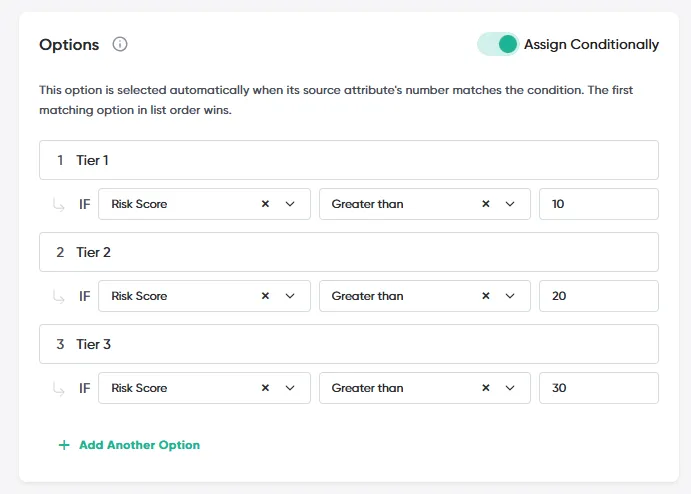The image size is (691, 494).
Task: Click the threshold field containing 30
Action: point(599,388)
